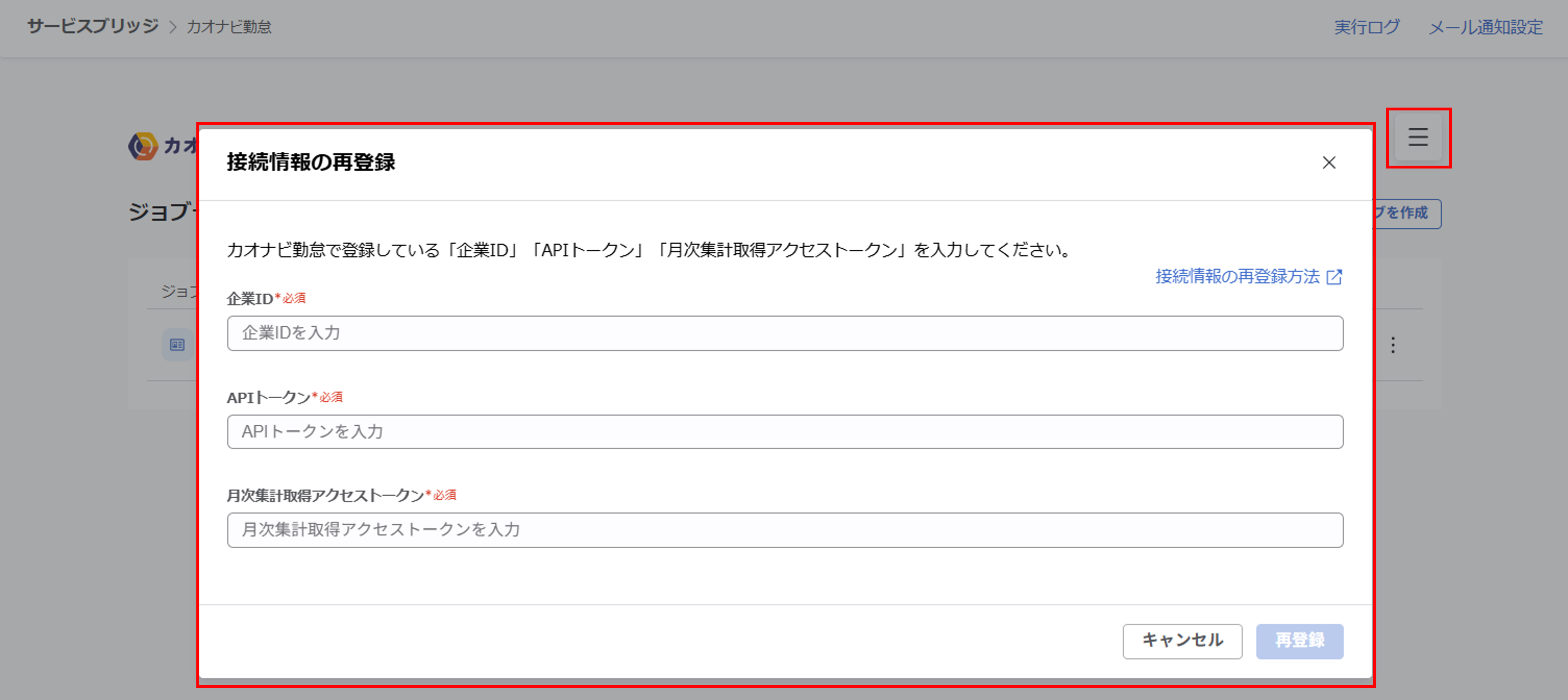The image size is (1568, 700).
Task: Focus the 企業ID input field
Action: [785, 333]
